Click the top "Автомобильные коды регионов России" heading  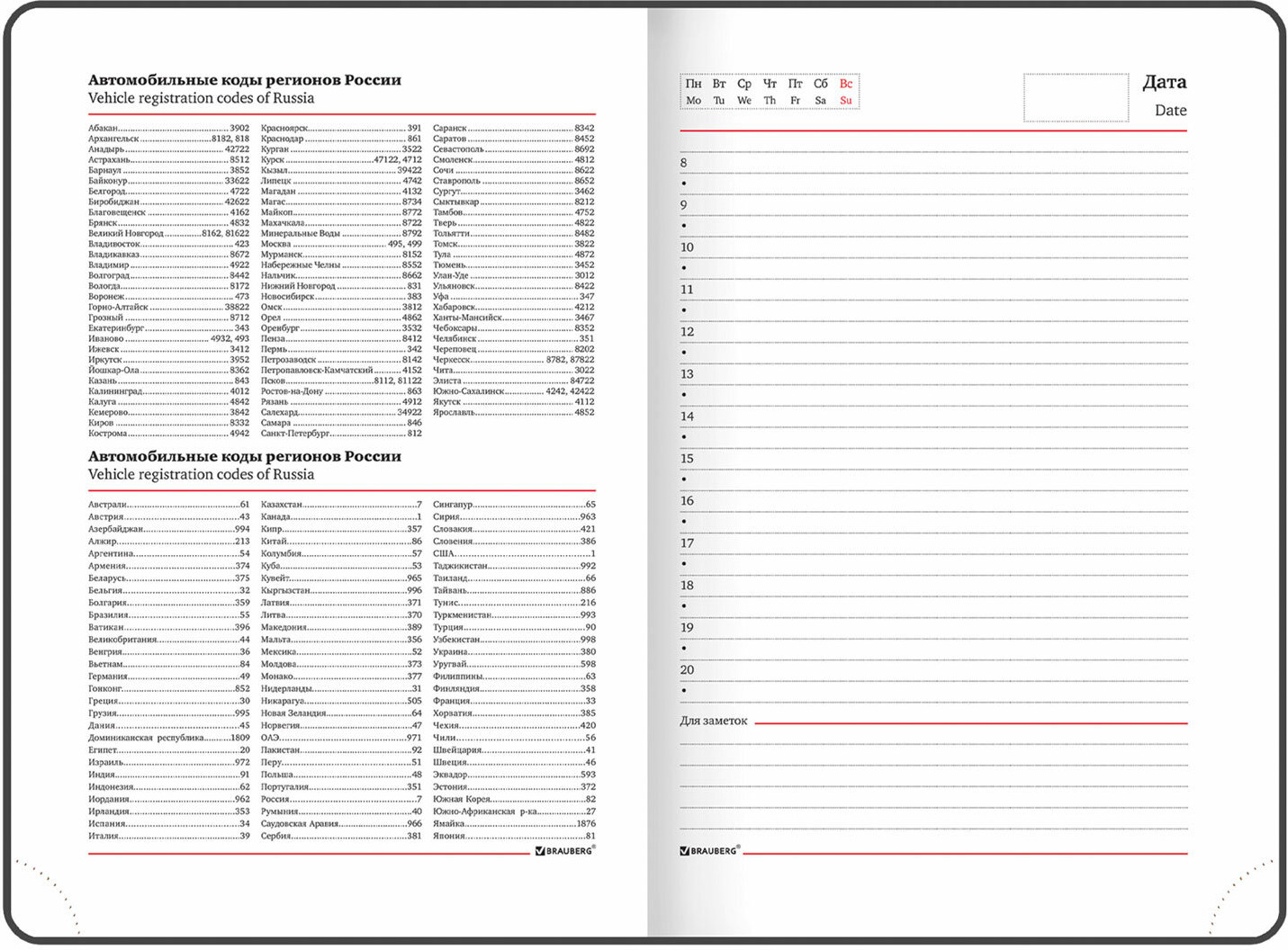tap(244, 80)
